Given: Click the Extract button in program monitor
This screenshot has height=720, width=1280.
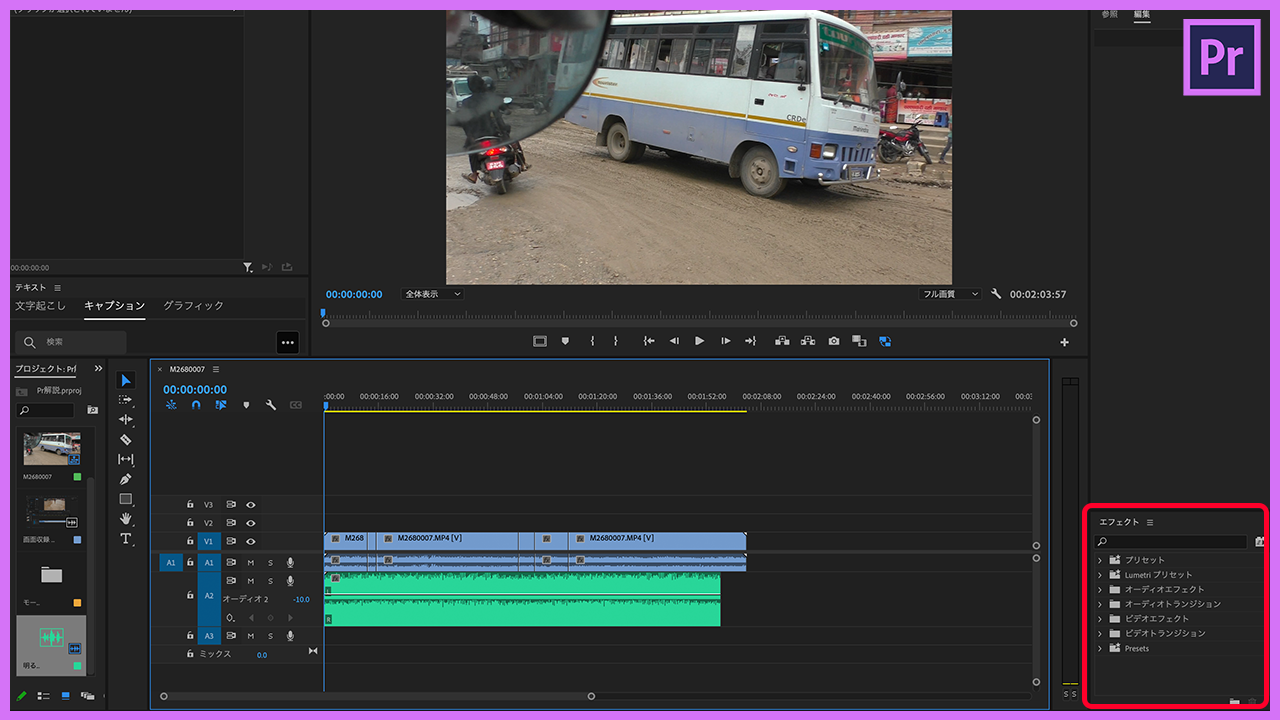Looking at the screenshot, I should pyautogui.click(x=808, y=341).
